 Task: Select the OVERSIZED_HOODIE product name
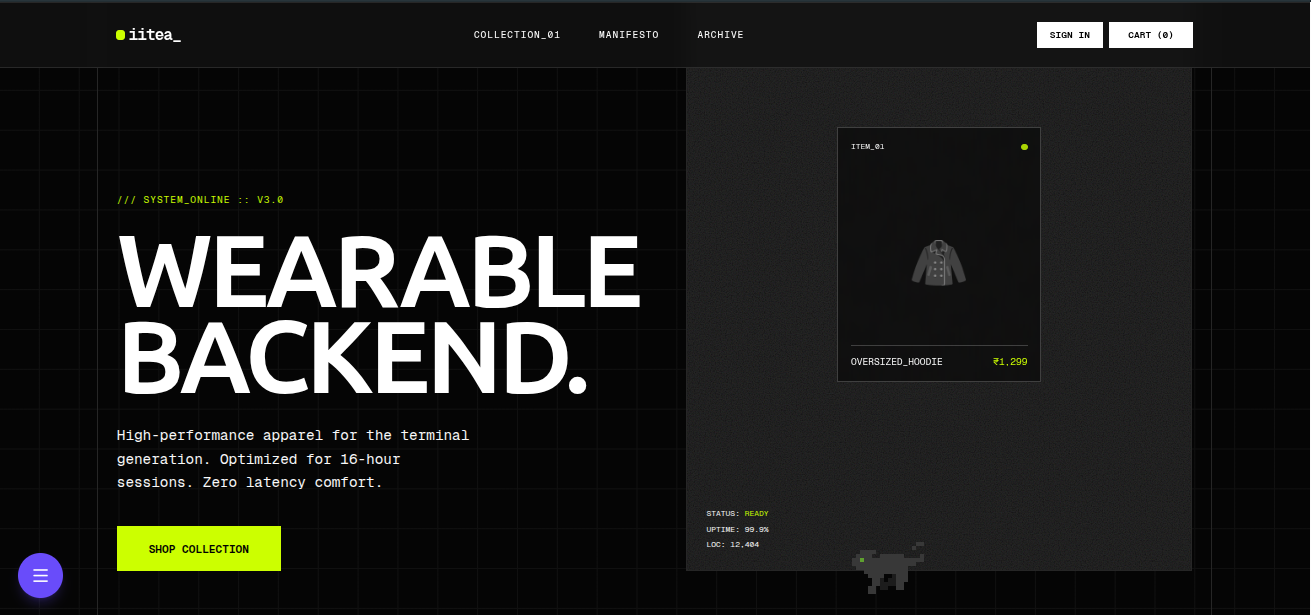point(896,362)
